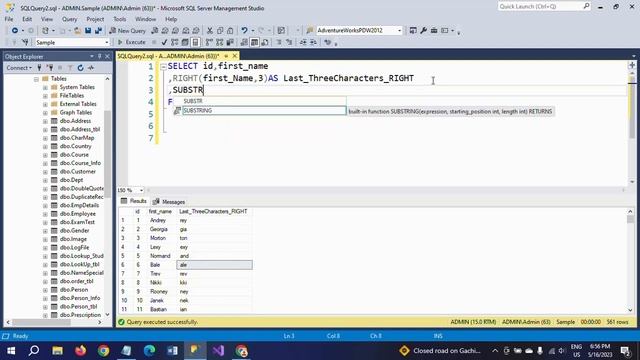Open Google Chrome from the taskbar

coord(103,351)
